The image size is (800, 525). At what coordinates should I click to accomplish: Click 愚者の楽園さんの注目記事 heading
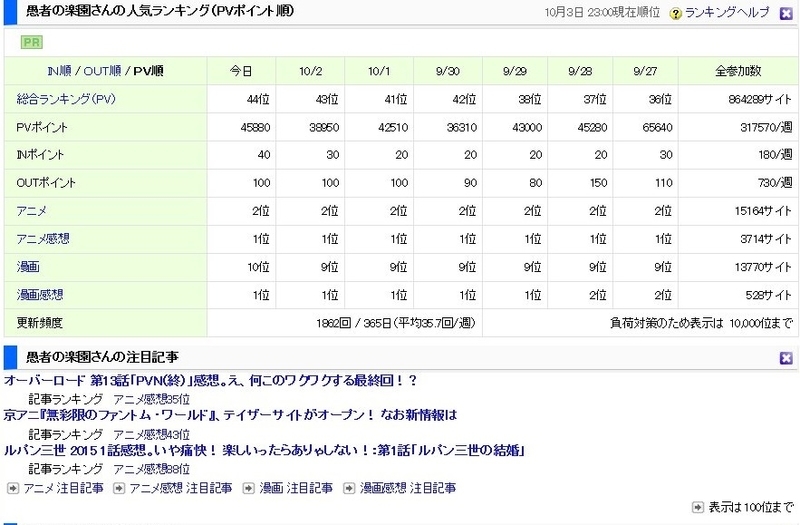pyautogui.click(x=102, y=357)
